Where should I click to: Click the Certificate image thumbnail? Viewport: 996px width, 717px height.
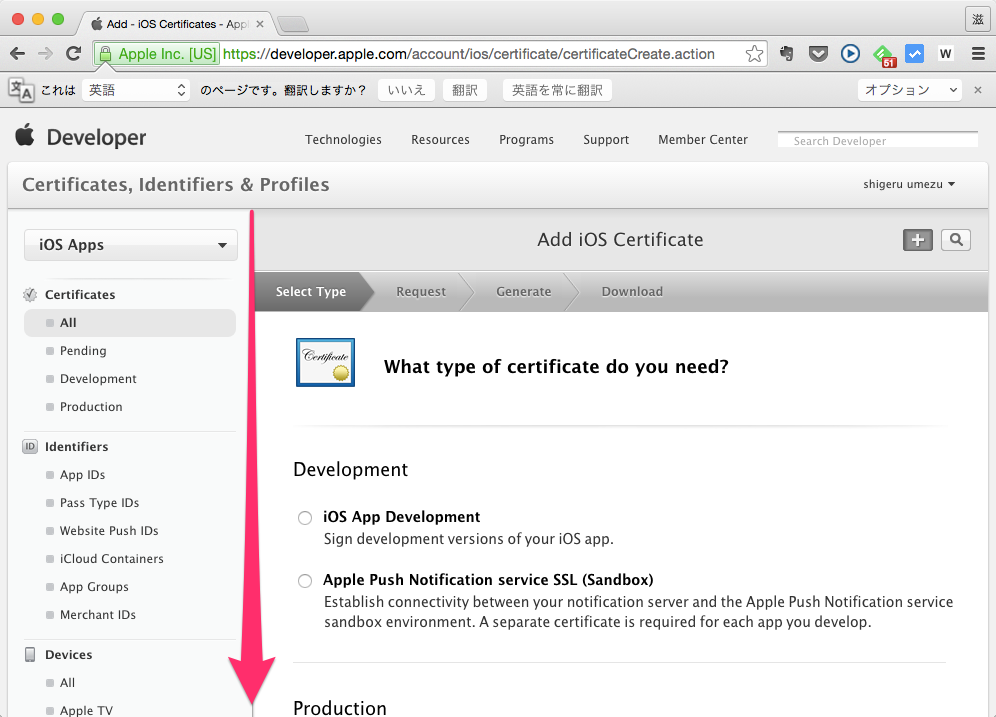pos(325,363)
